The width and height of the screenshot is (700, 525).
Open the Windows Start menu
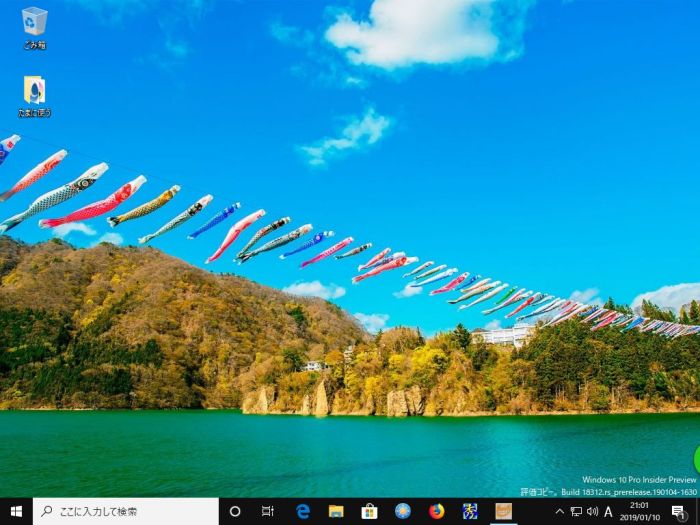coord(16,511)
